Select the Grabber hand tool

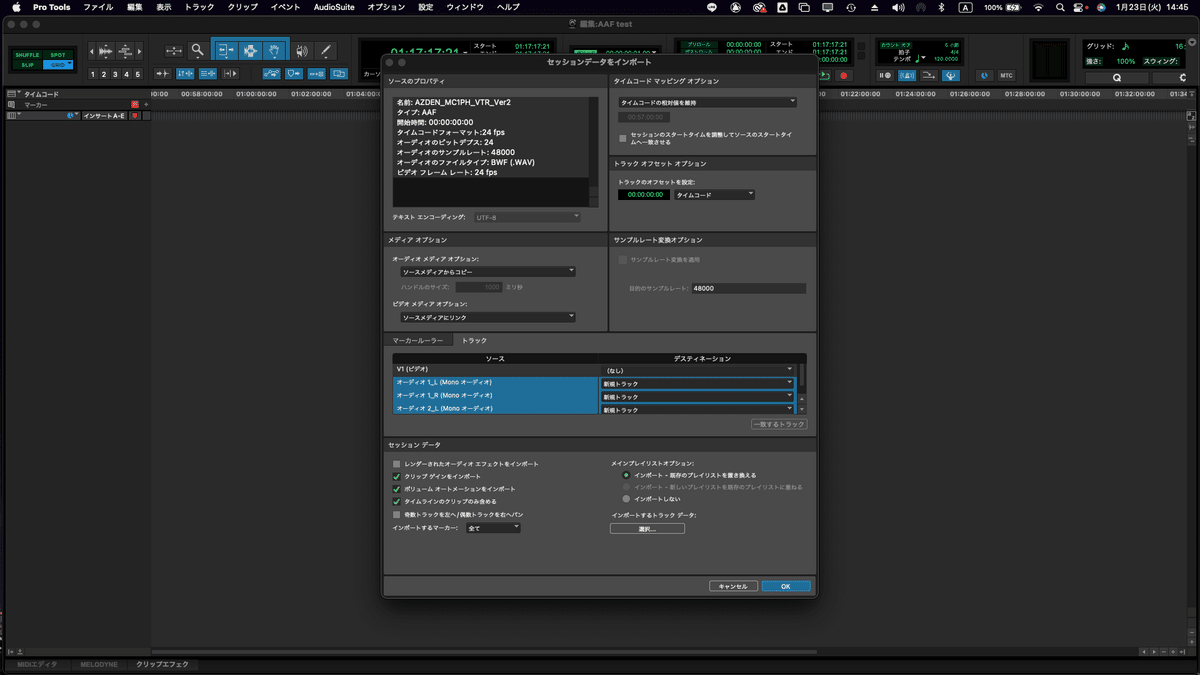click(x=275, y=50)
